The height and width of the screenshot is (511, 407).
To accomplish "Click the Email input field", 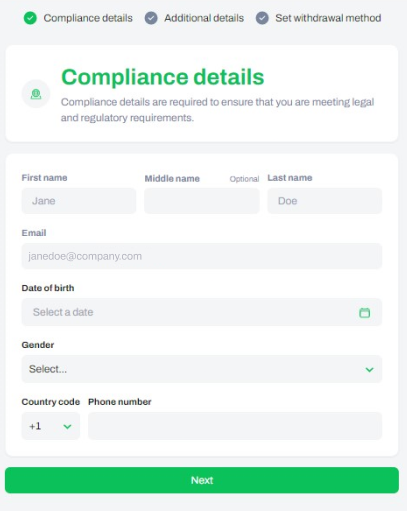I will 202,256.
